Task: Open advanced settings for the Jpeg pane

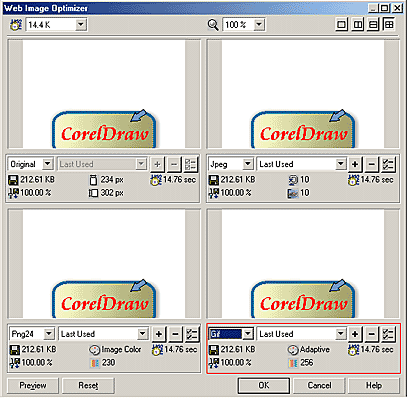Action: (388, 164)
